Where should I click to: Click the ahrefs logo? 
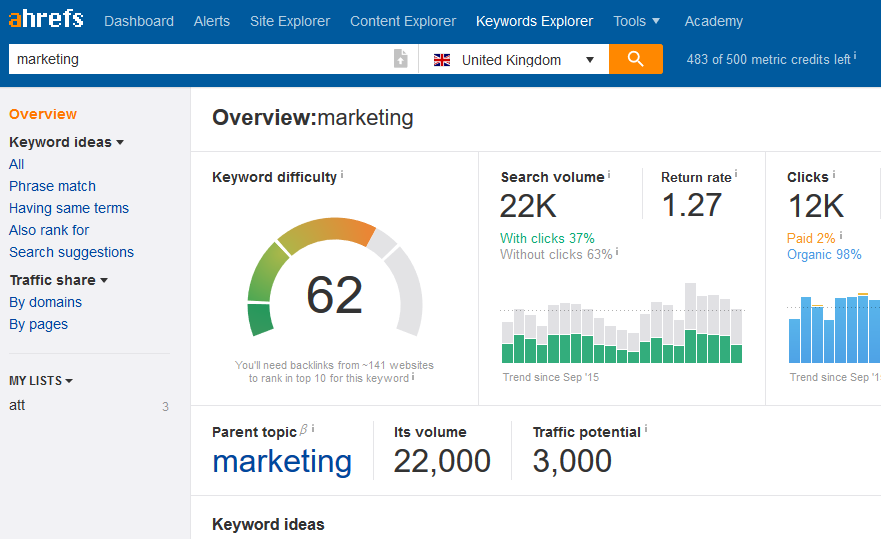coord(46,20)
